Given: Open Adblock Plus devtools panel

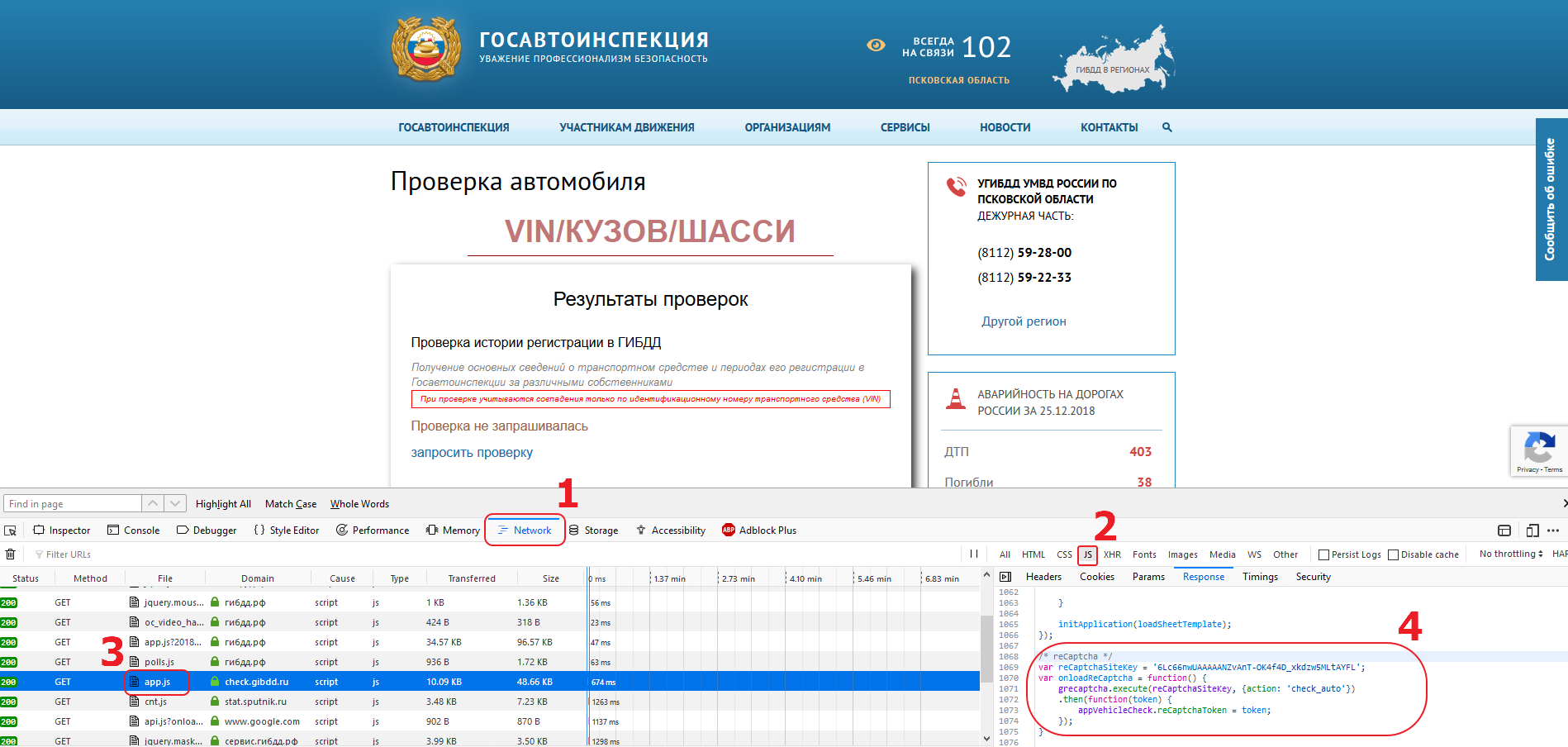Looking at the screenshot, I should pos(759,531).
